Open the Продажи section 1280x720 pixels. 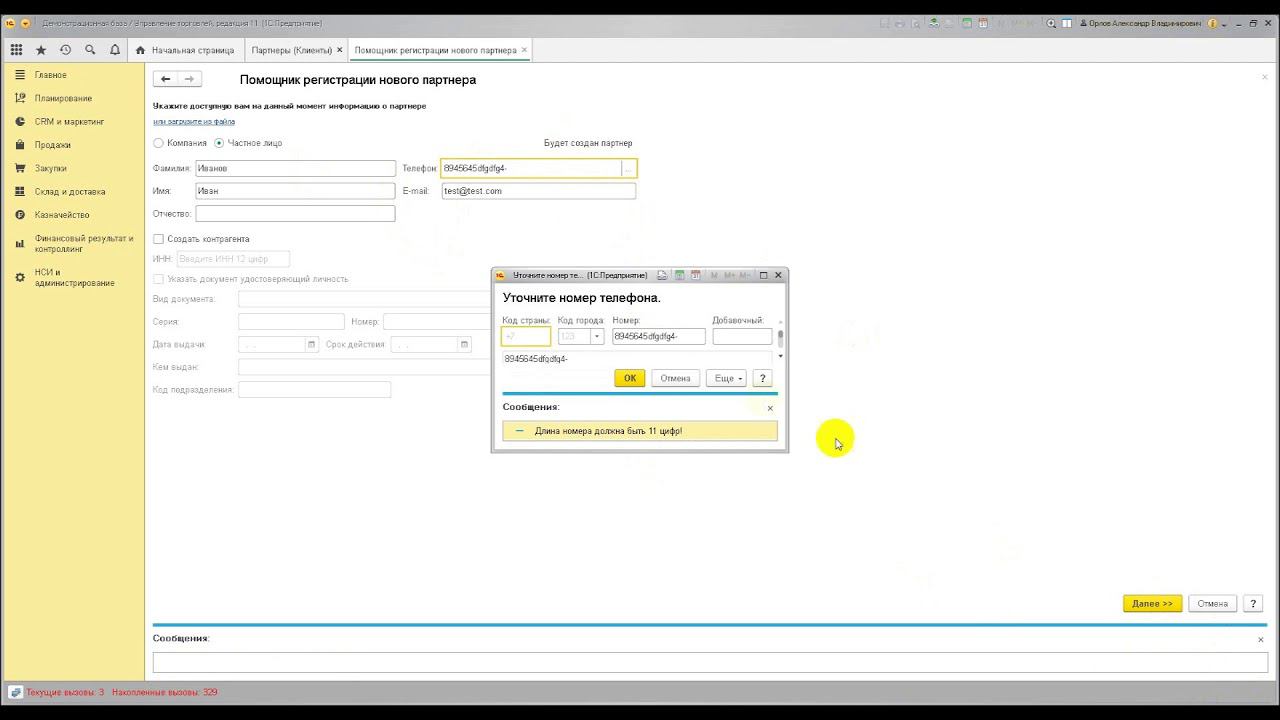click(53, 145)
